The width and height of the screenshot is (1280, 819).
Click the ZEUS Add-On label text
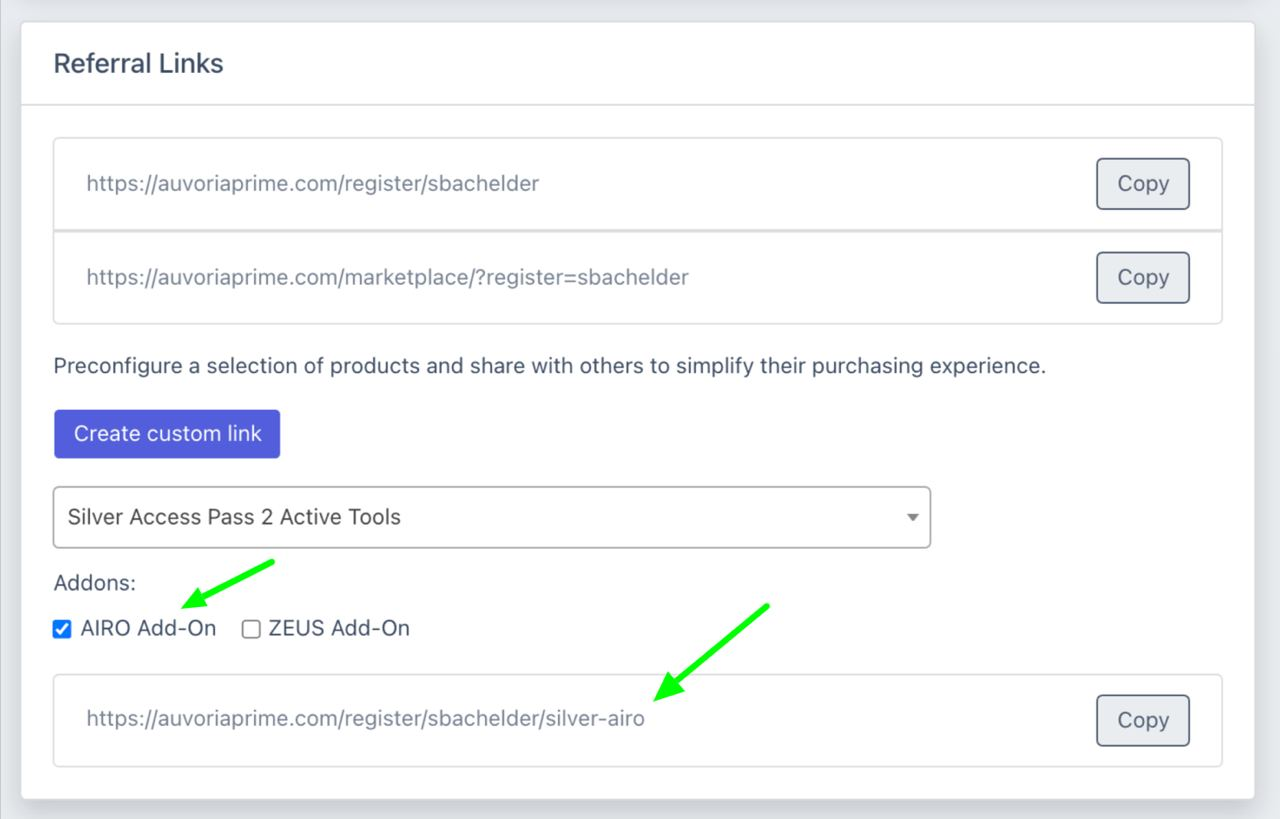339,629
